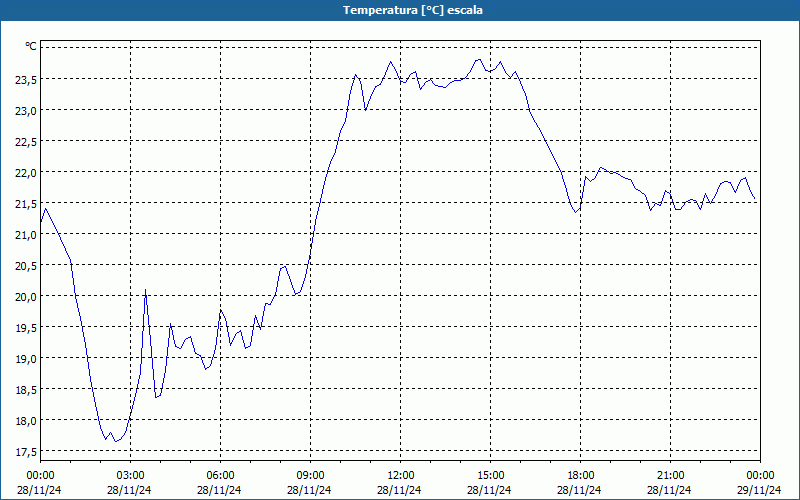Click the 15:00 time axis label

490,476
